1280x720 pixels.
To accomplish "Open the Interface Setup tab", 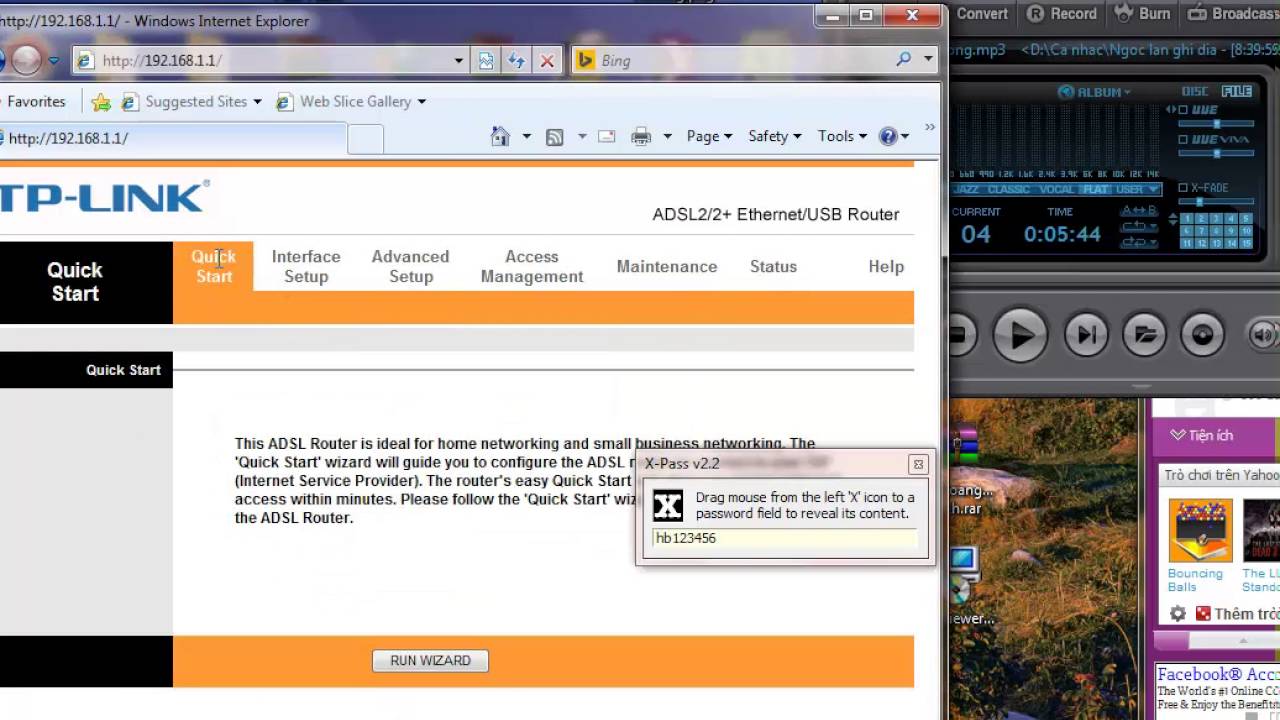I will (x=306, y=266).
